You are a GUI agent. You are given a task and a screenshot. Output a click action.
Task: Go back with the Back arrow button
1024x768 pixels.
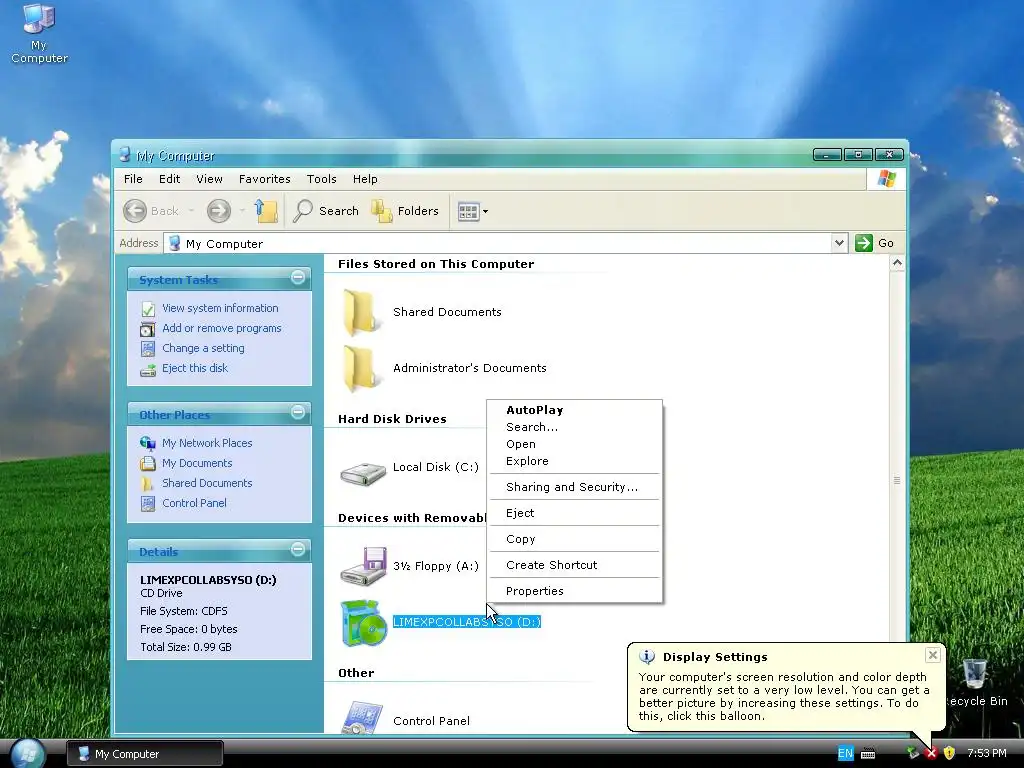pyautogui.click(x=151, y=211)
